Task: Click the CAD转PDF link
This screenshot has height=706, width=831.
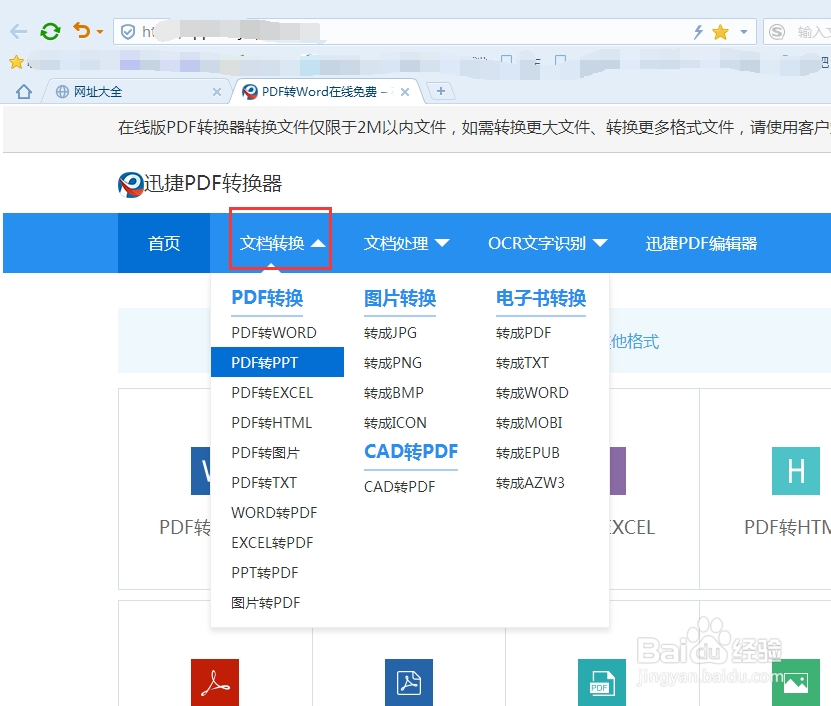Action: 401,488
